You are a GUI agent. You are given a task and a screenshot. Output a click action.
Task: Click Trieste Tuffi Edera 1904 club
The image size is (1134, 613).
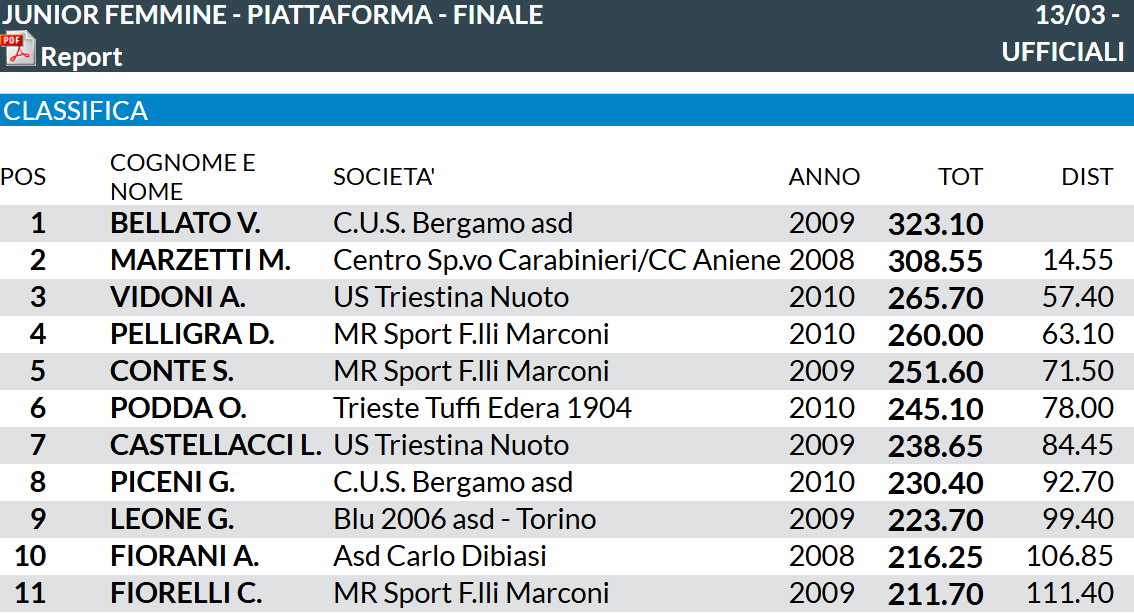[482, 408]
